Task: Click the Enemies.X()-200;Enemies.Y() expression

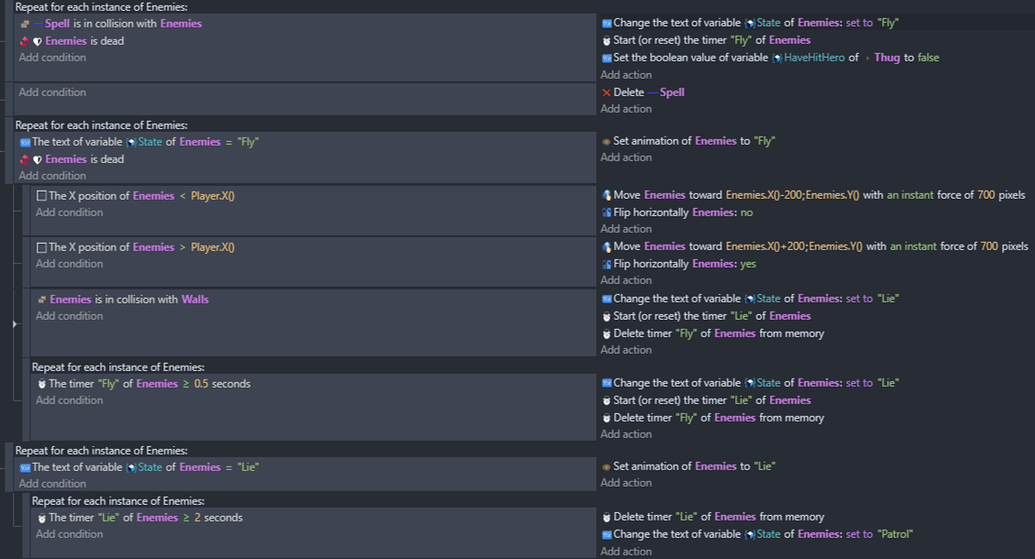Action: point(792,195)
